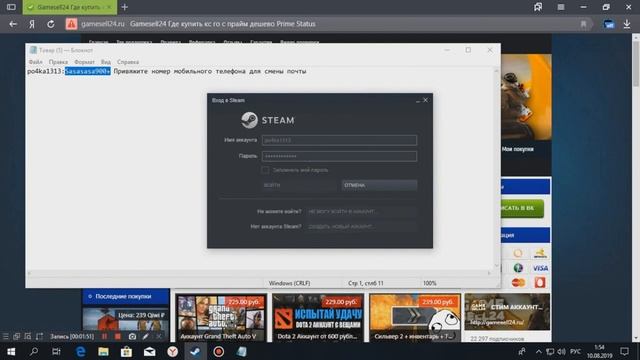Close the Gamesell24 browser tab
640x360 pixels.
click(109, 7)
